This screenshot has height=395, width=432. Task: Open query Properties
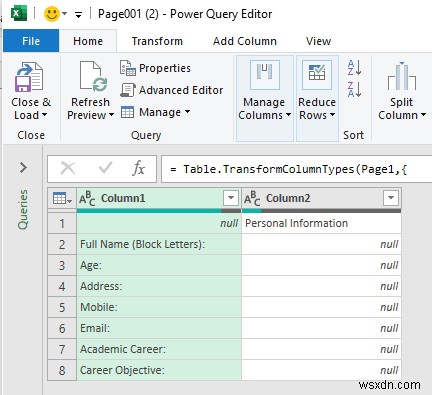(155, 68)
